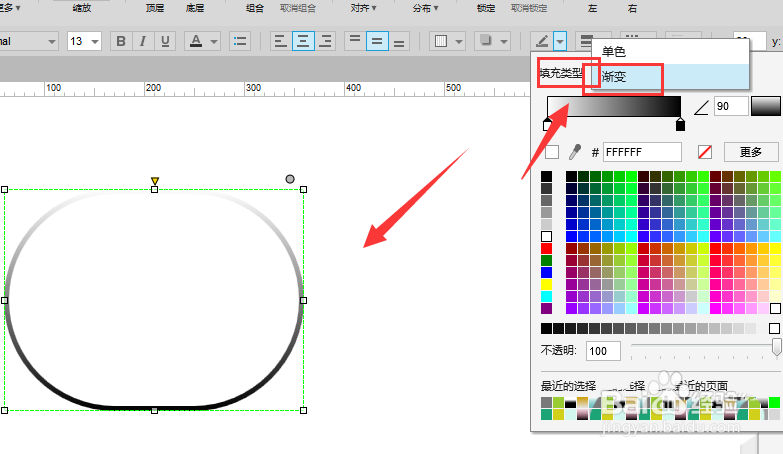
Task: Select cyan swatch in left column
Action: tap(547, 296)
